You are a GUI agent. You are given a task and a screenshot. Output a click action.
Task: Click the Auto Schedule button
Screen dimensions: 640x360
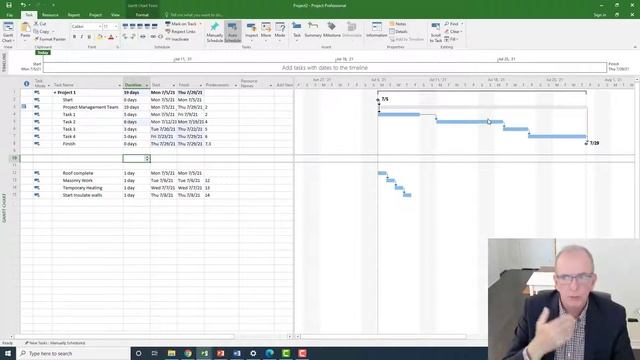(232, 32)
